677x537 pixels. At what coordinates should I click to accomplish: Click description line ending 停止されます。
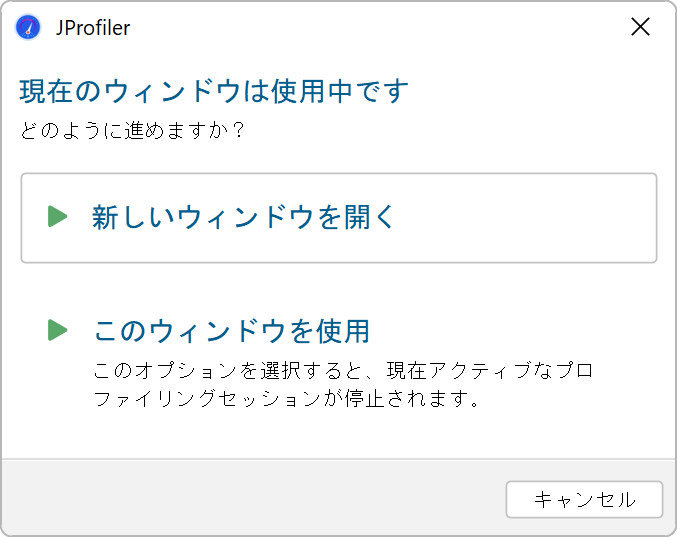click(286, 398)
